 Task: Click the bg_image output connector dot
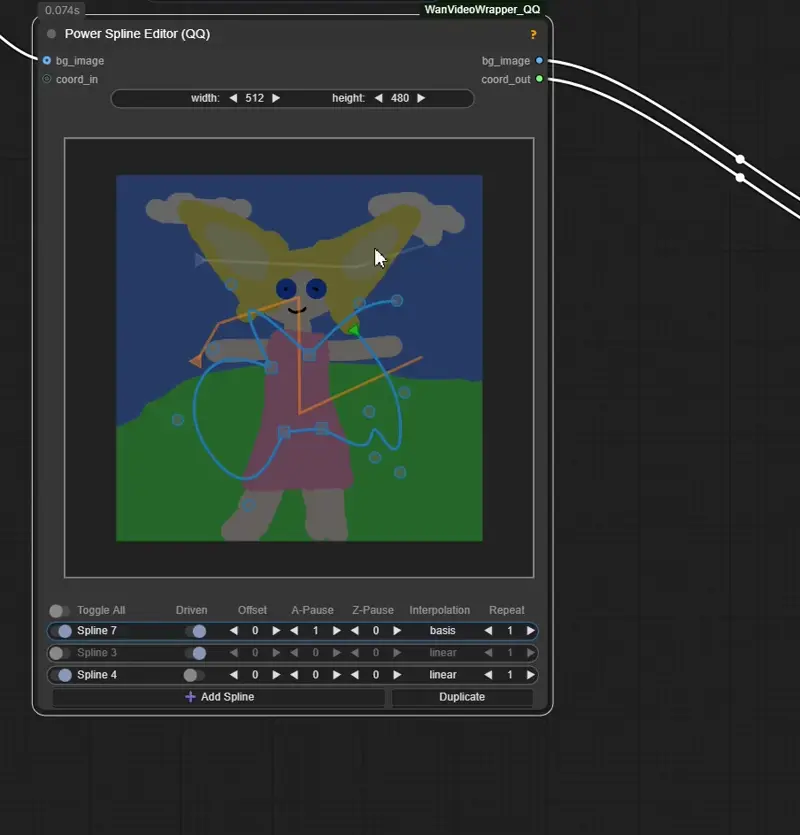(540, 61)
